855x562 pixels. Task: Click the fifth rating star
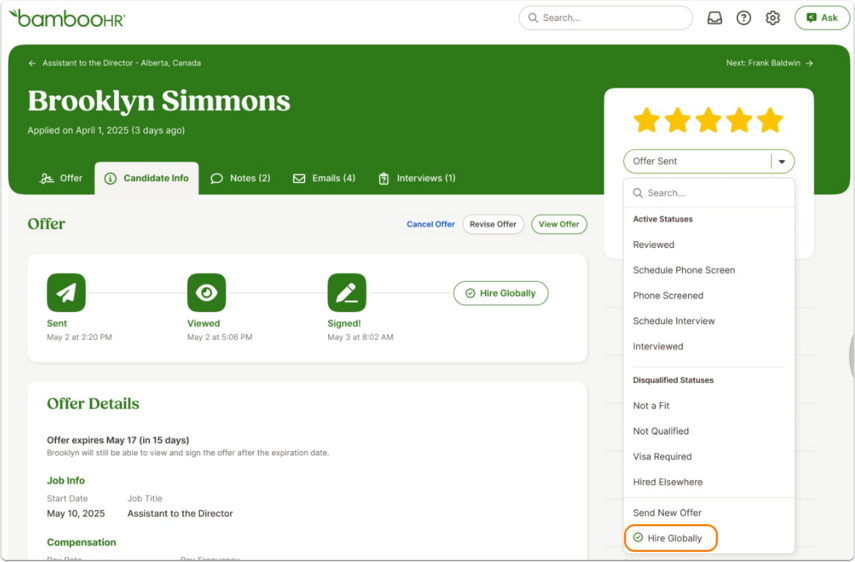[x=770, y=120]
